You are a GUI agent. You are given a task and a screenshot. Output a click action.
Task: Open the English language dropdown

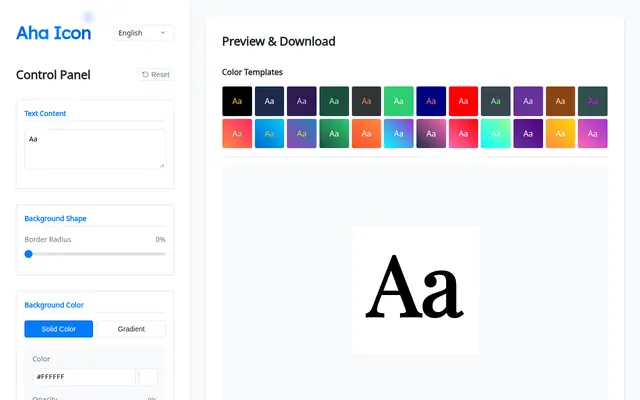(x=143, y=33)
